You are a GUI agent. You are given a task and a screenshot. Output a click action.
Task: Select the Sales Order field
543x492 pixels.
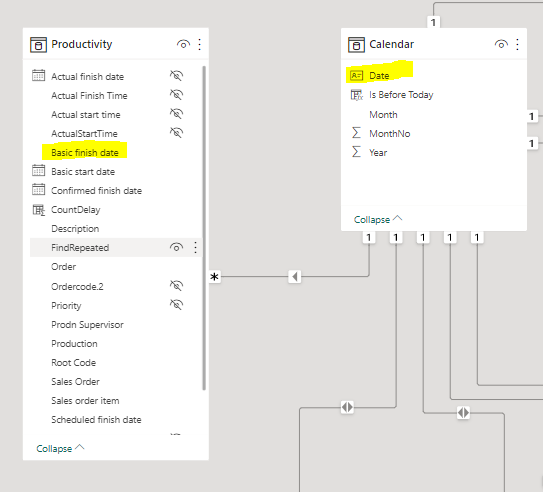tap(75, 382)
